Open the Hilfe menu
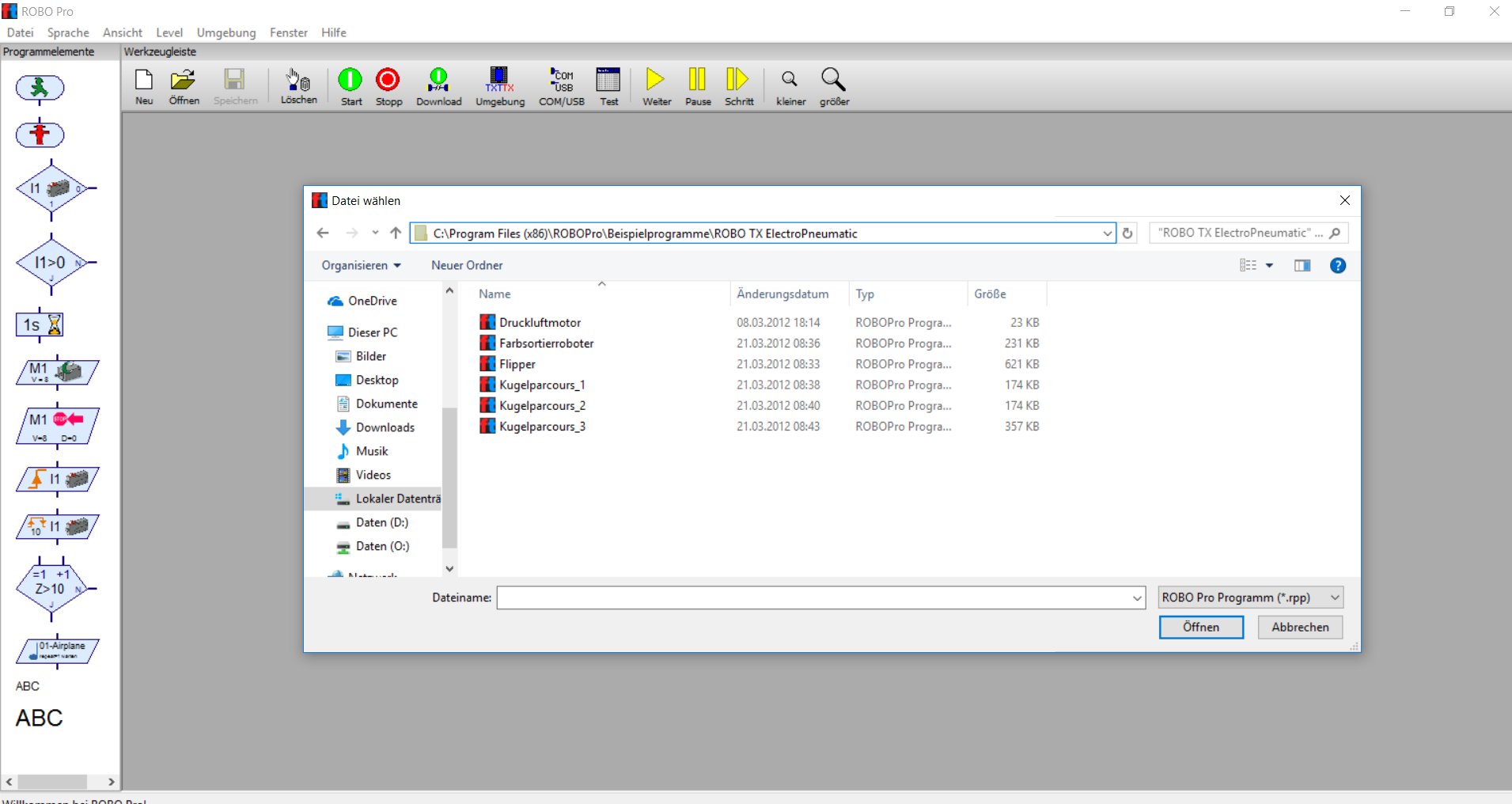Image resolution: width=1512 pixels, height=804 pixels. coord(334,32)
